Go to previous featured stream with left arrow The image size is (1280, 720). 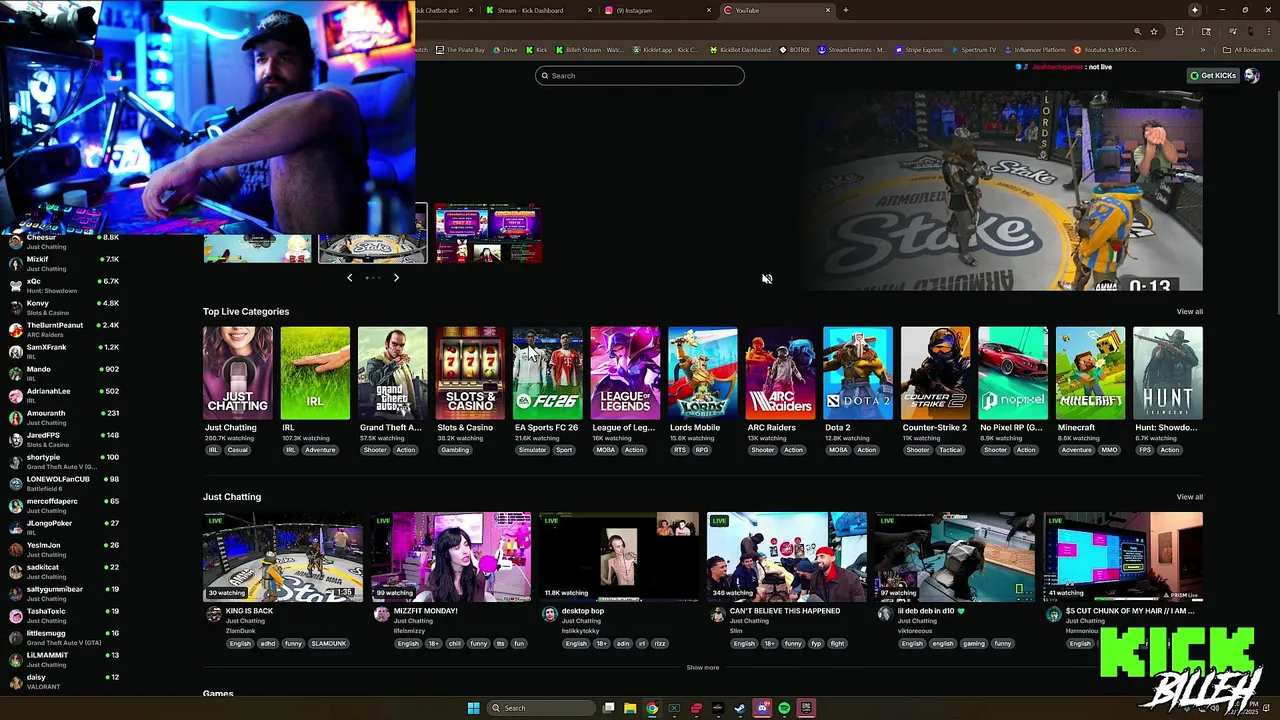pyautogui.click(x=349, y=278)
